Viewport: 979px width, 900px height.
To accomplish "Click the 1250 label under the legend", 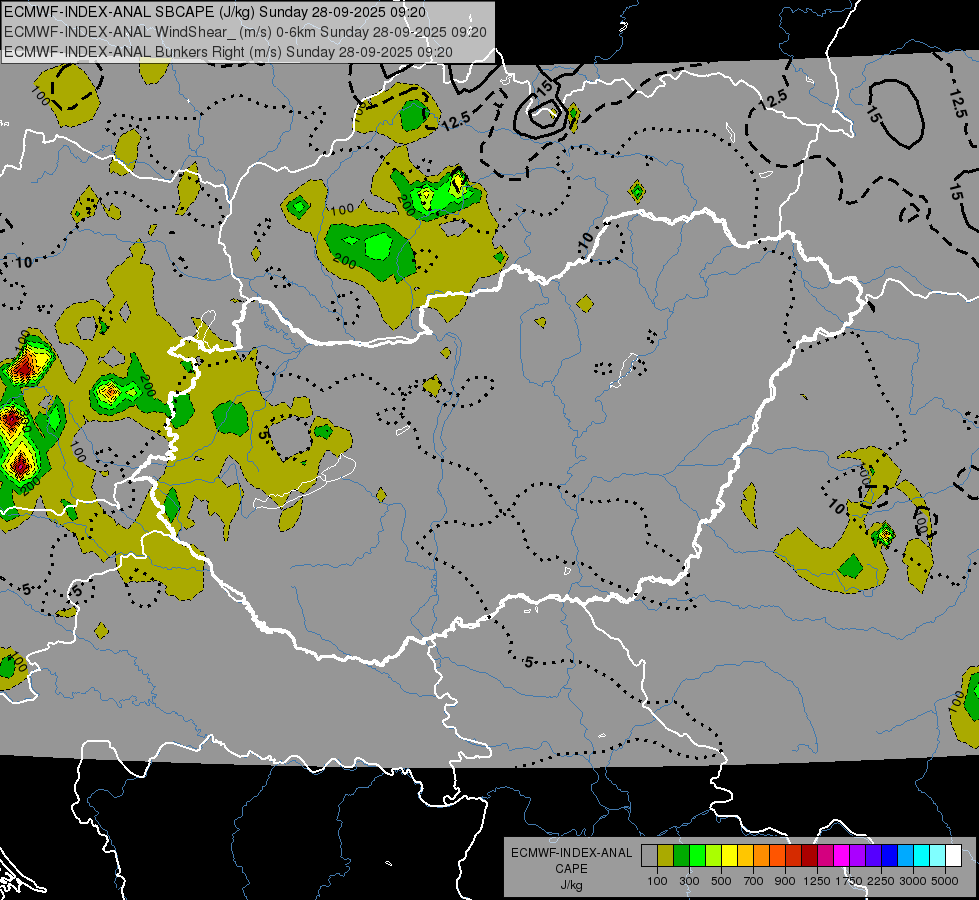I will tap(817, 881).
